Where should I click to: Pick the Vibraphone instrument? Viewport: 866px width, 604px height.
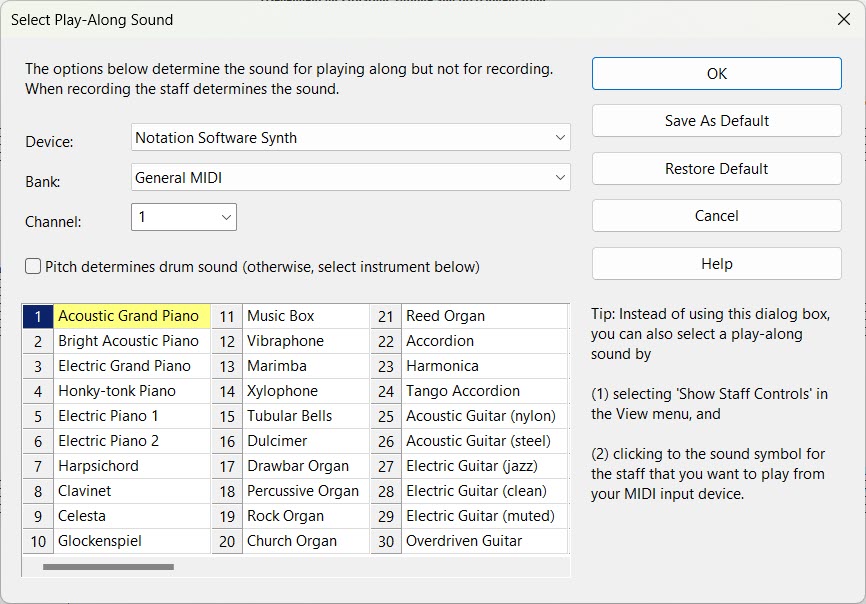click(284, 341)
